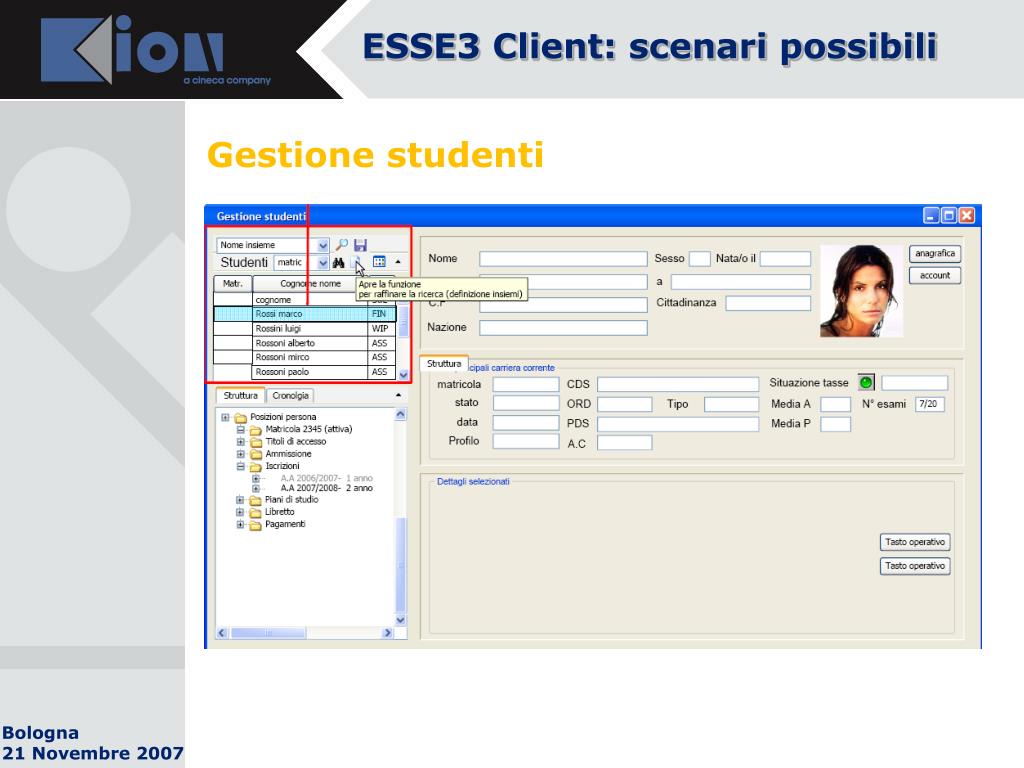The image size is (1024, 768).
Task: Click the student list scrollbar thumb
Action: coord(403,321)
